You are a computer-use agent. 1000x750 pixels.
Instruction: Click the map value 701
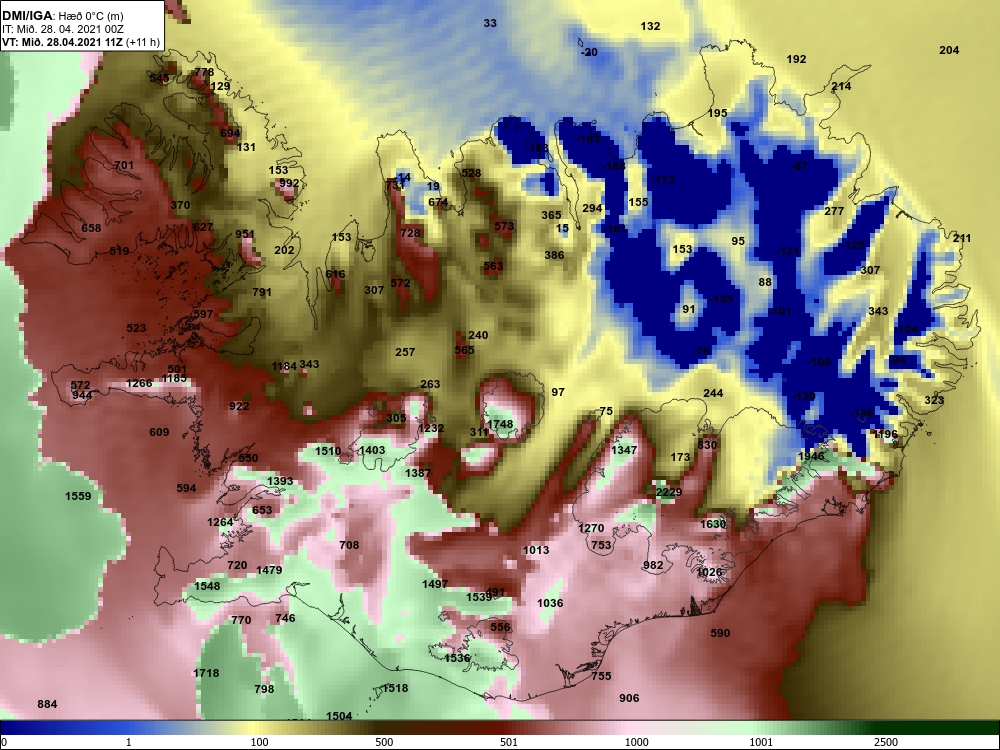click(x=124, y=165)
